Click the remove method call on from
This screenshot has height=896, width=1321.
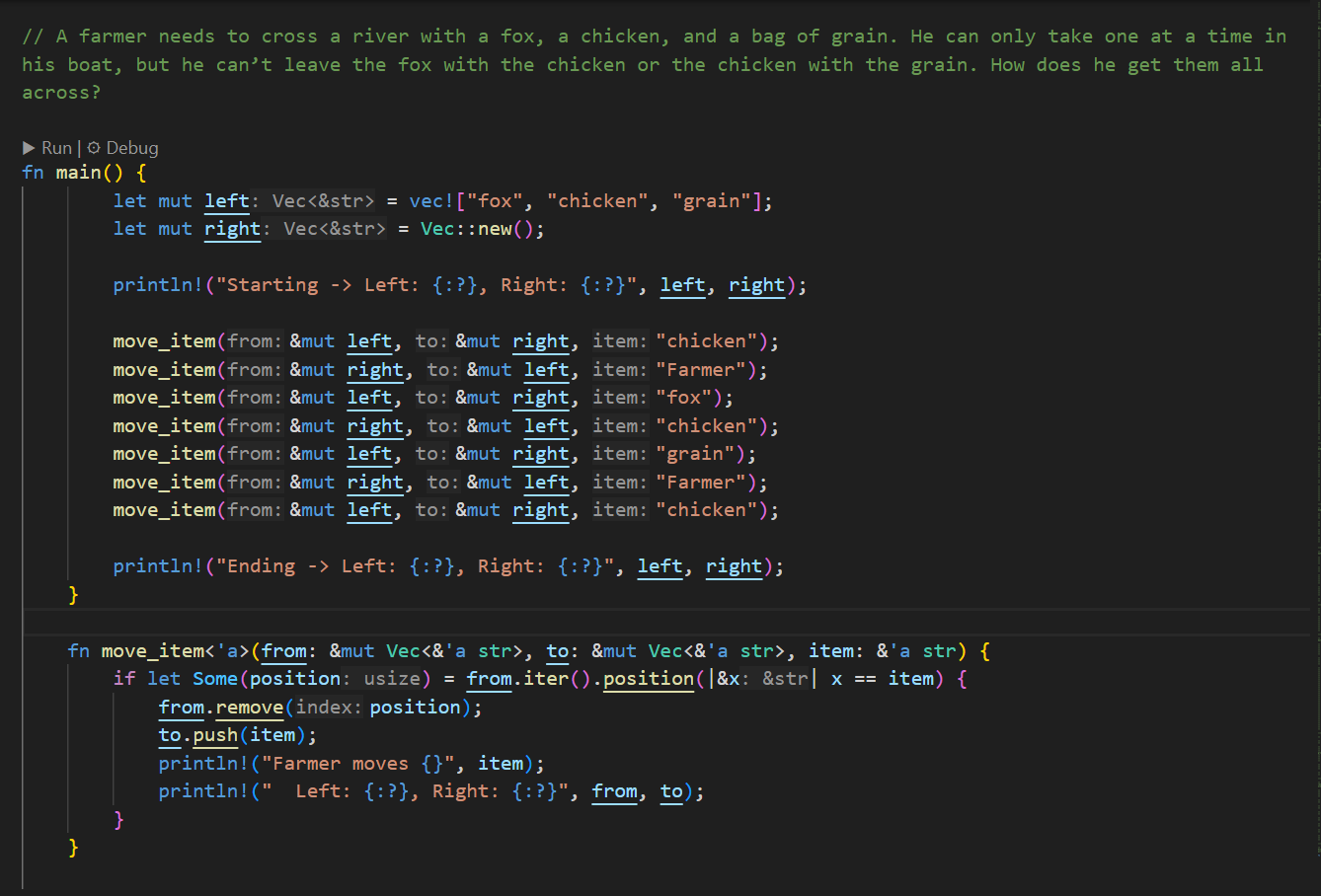(x=250, y=708)
